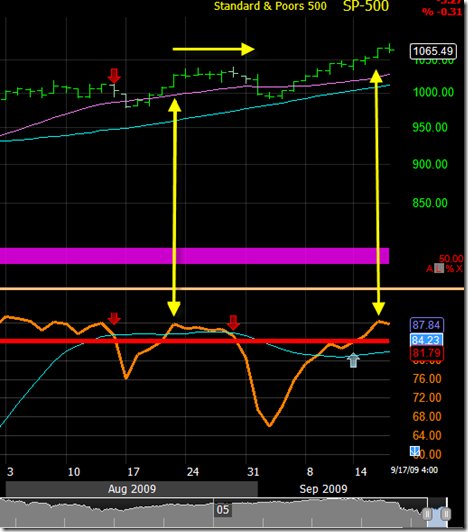Screen dimensions: 468x532
Task: Click the SP-500 symbol title
Action: (x=366, y=6)
